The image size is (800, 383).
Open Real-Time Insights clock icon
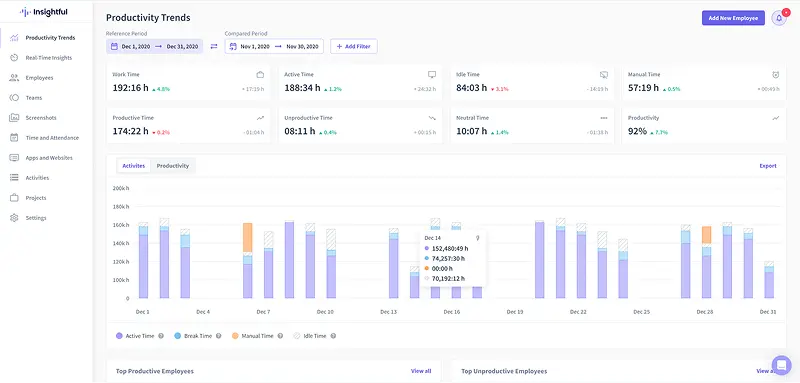[14, 58]
